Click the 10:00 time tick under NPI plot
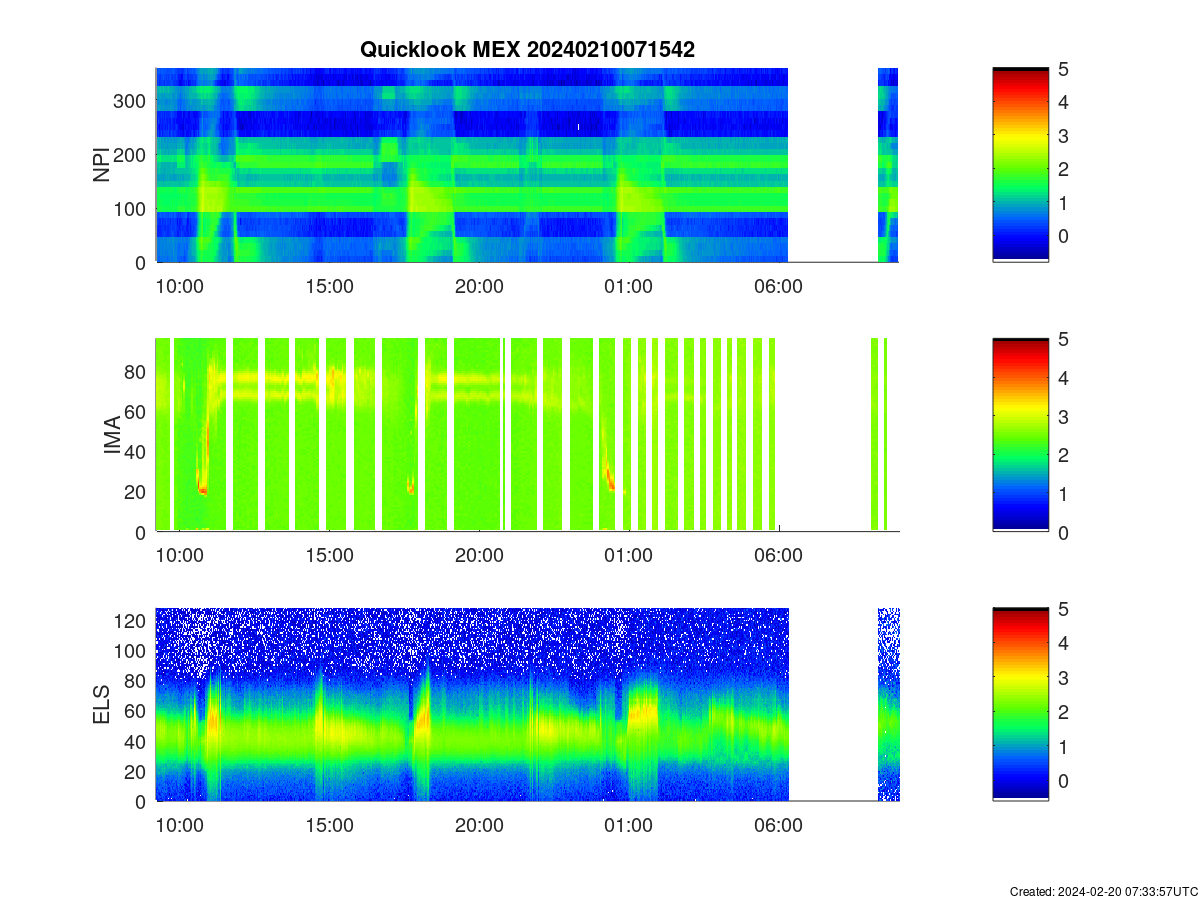1200x900 pixels. click(x=180, y=286)
